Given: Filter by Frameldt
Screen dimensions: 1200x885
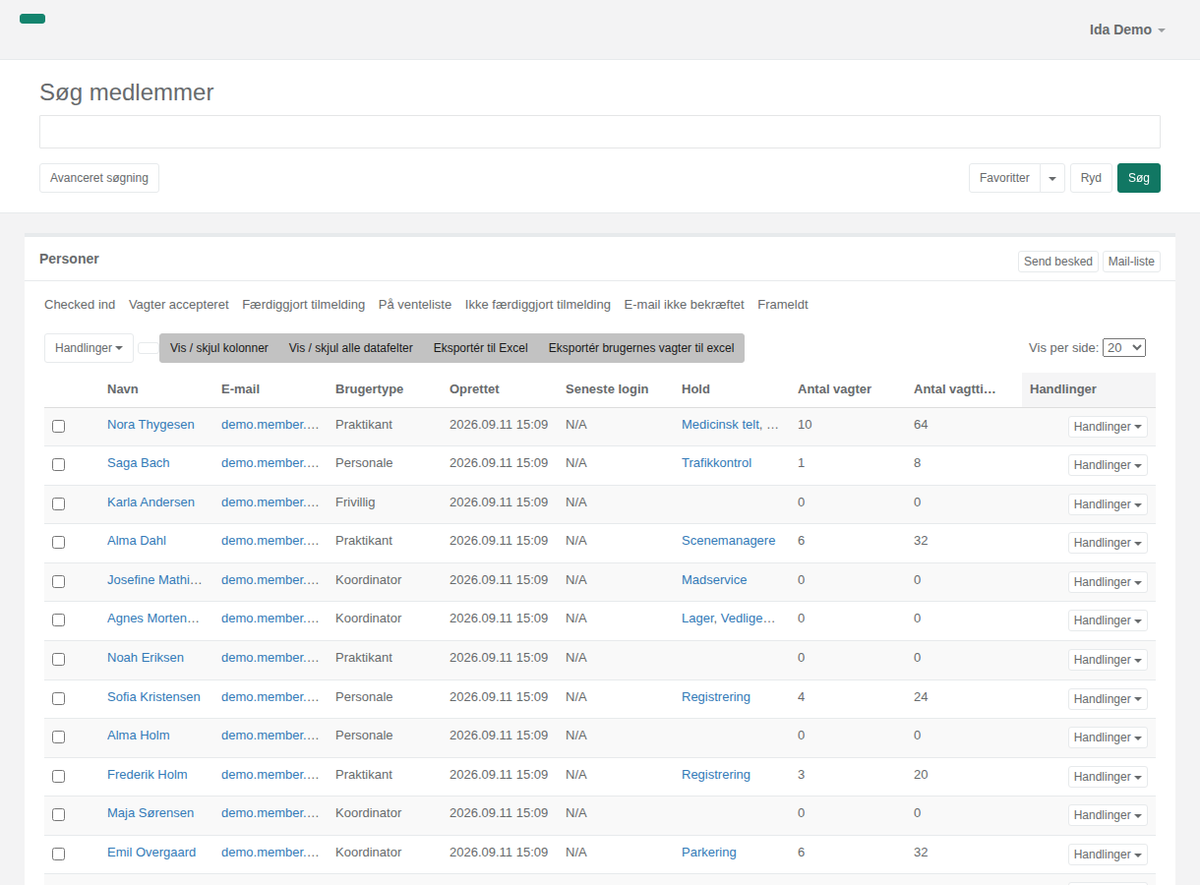Looking at the screenshot, I should 783,305.
